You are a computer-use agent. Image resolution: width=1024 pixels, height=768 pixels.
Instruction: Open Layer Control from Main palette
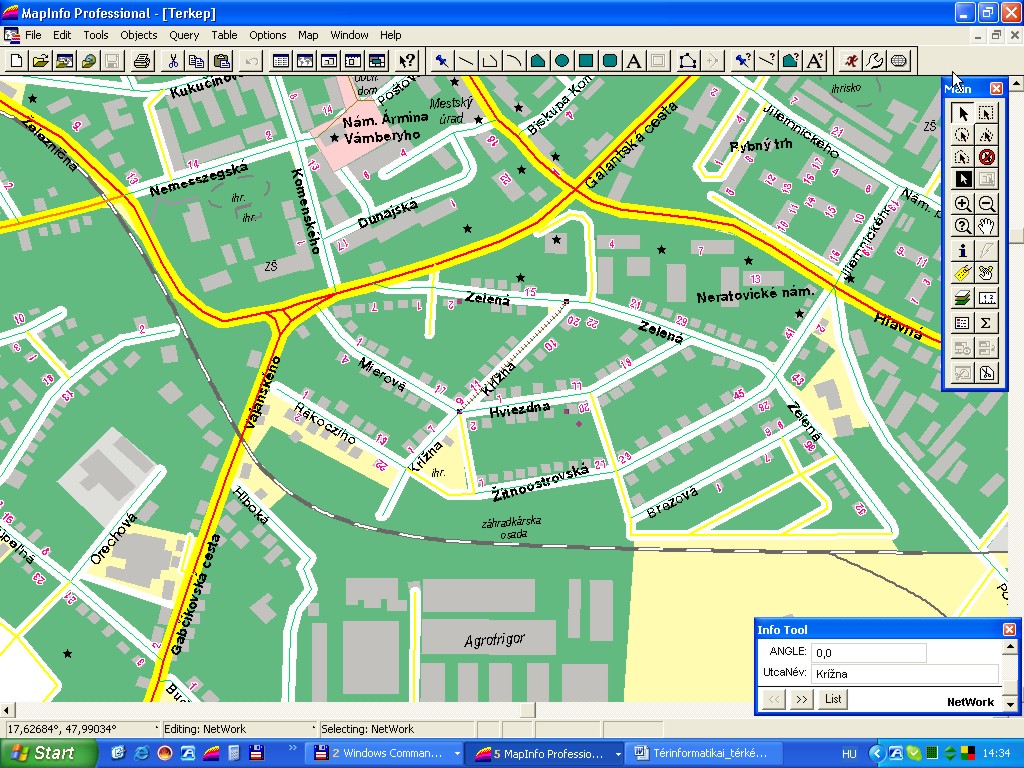[962, 298]
